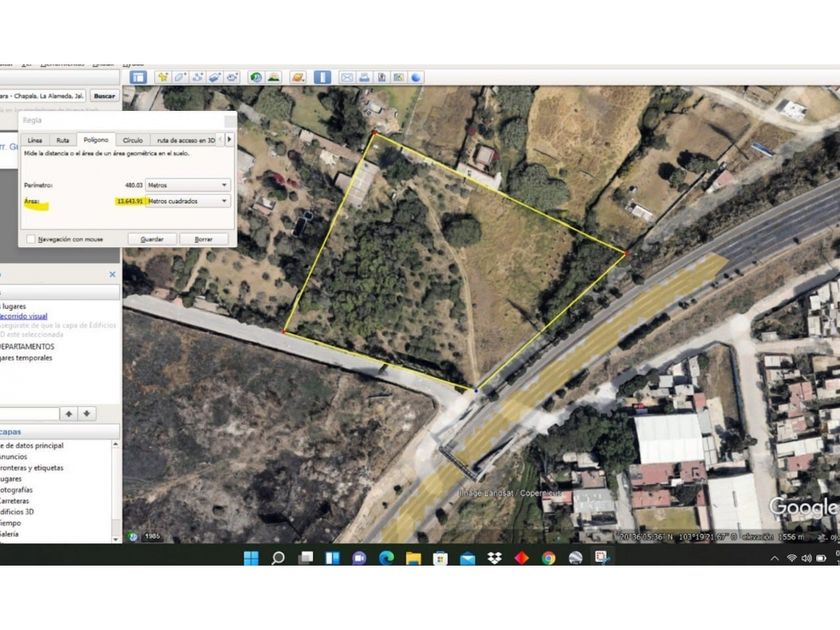Viewport: 840px width, 630px height.
Task: Switch to the Círculo tab
Action: (133, 140)
